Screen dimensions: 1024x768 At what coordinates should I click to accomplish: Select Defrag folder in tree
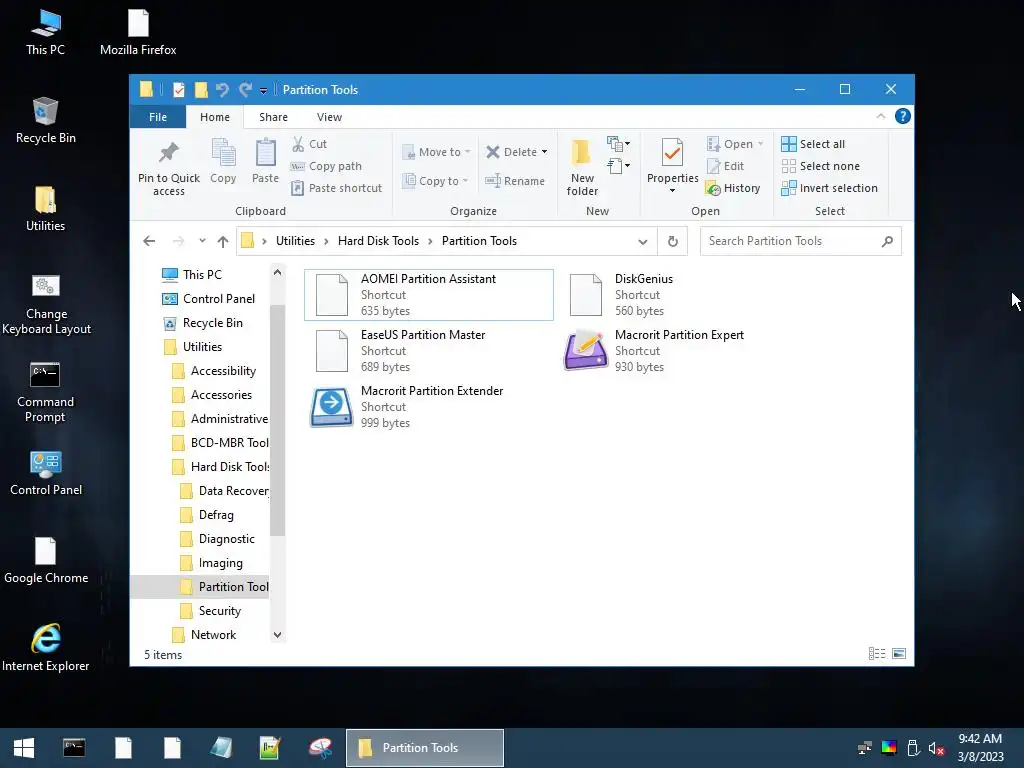(207, 515)
